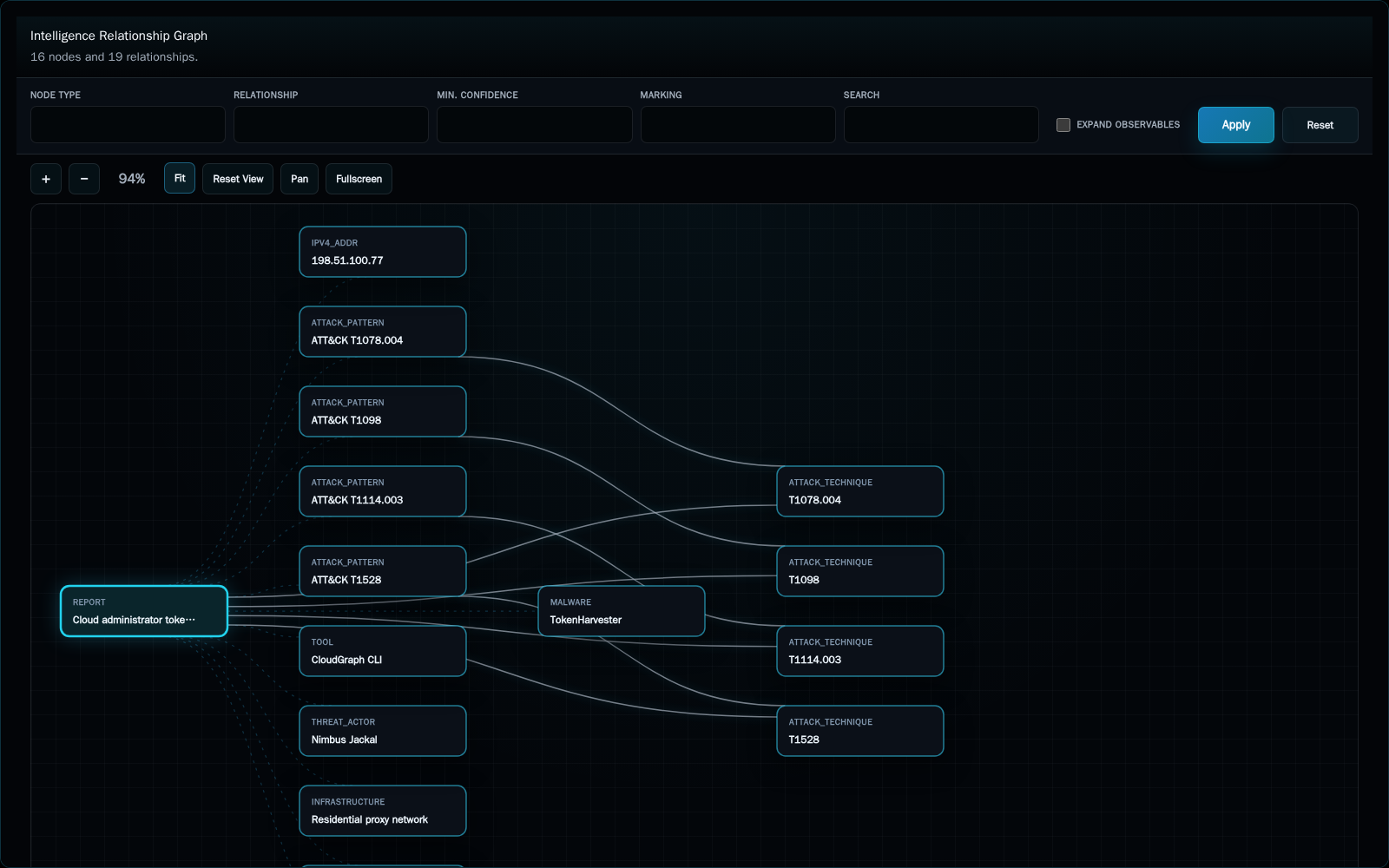Select the T1528 attack technique node
Screen dimensions: 1389x868
point(860,731)
